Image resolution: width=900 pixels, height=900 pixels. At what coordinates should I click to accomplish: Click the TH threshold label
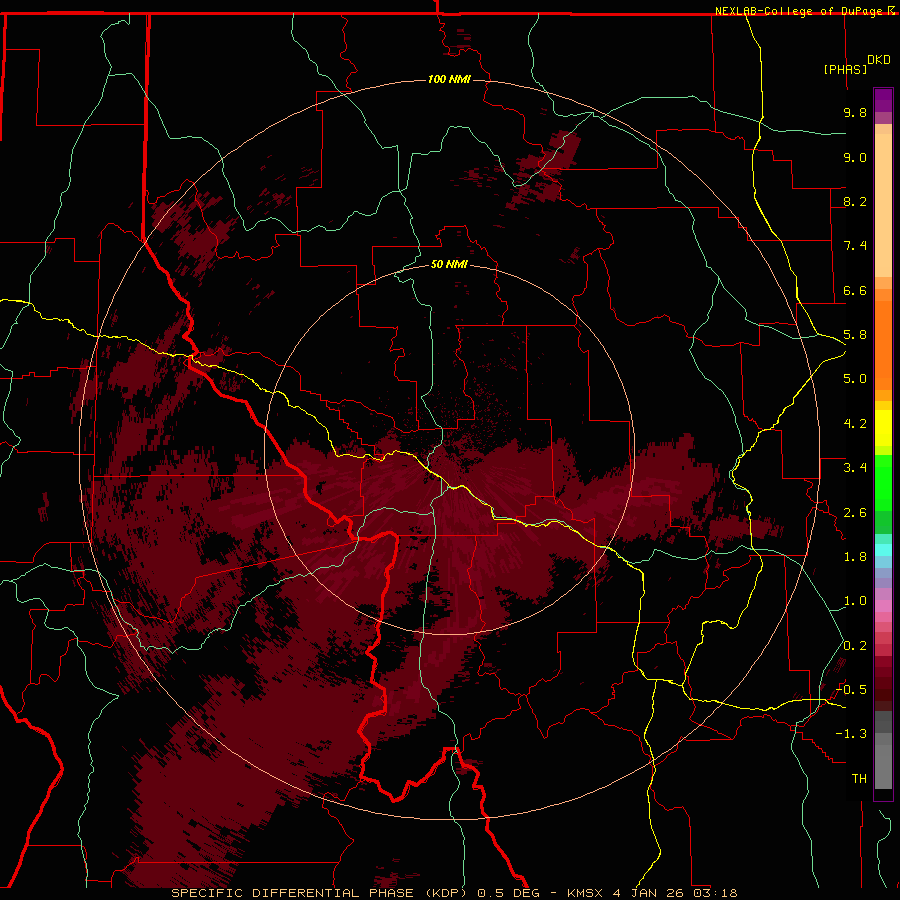(859, 779)
